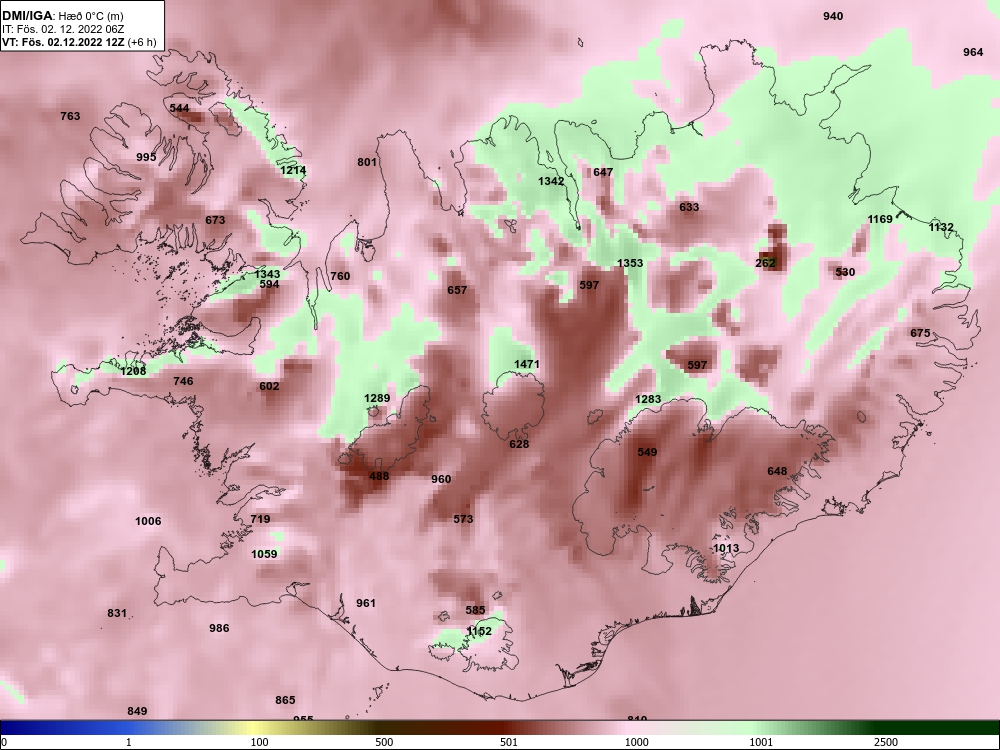1000x750 pixels.
Task: Click the 602 value on the map
Action: pyautogui.click(x=269, y=386)
